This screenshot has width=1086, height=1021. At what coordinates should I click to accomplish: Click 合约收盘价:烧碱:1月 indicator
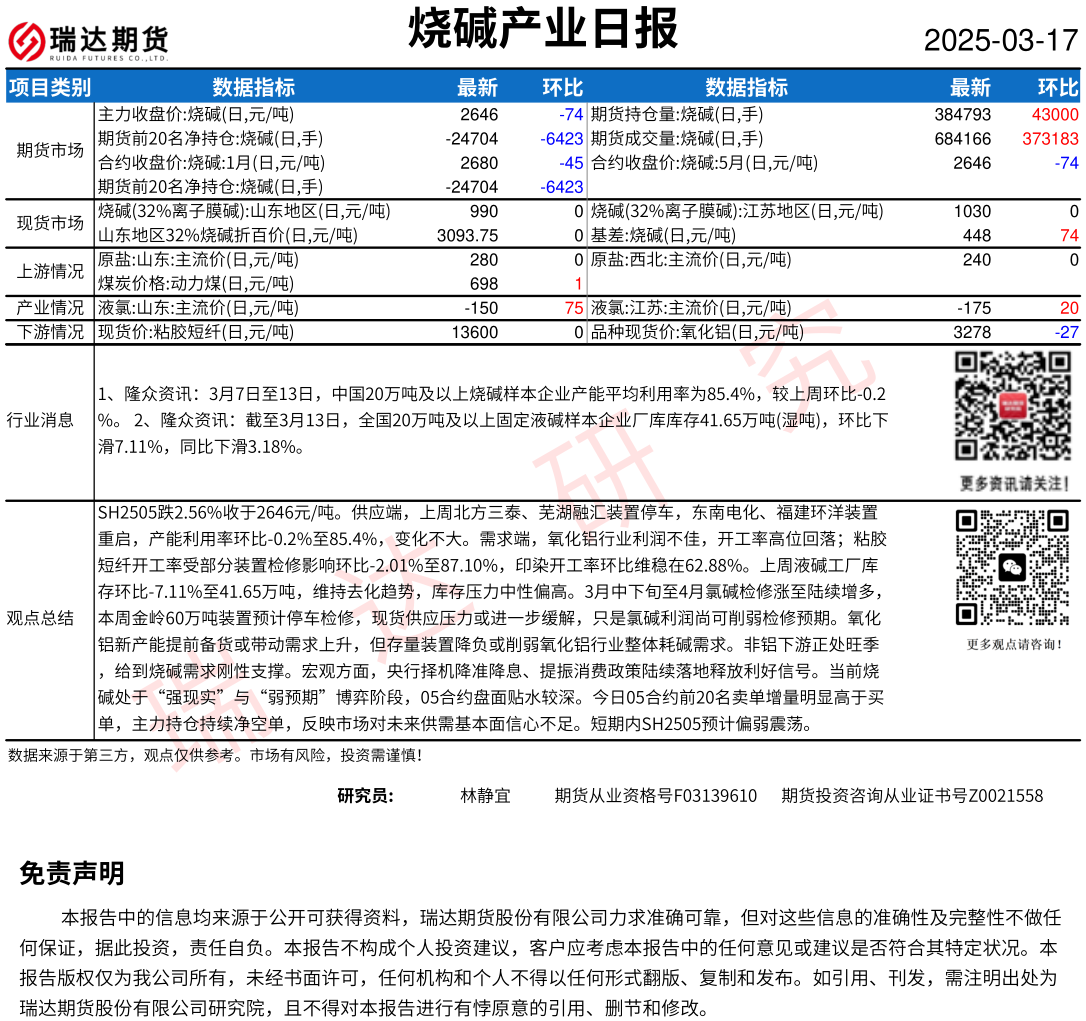[211, 163]
